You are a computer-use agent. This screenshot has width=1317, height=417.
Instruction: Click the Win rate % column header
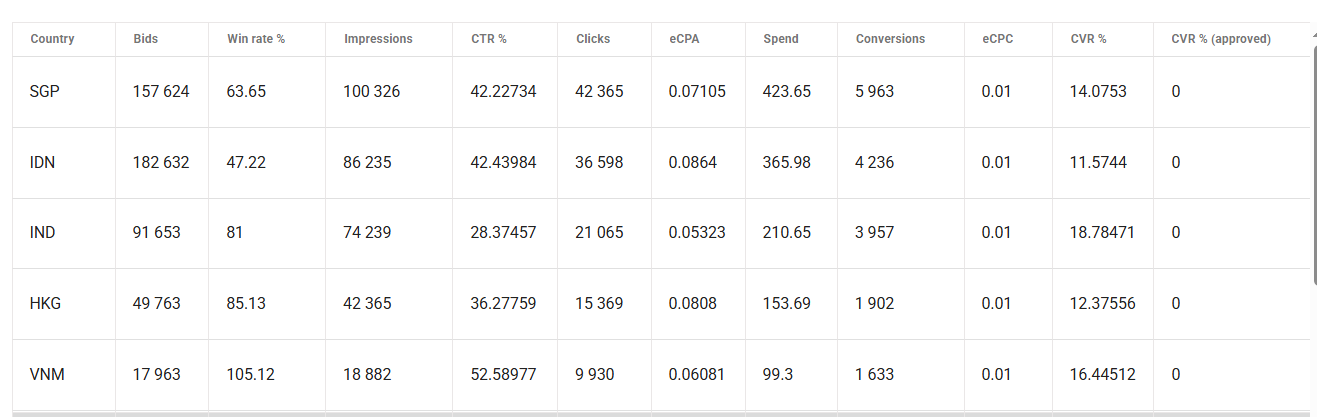(x=256, y=39)
